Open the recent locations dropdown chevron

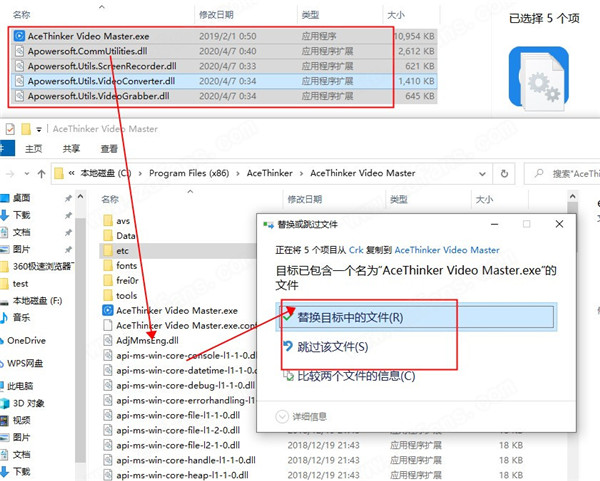pos(27,174)
